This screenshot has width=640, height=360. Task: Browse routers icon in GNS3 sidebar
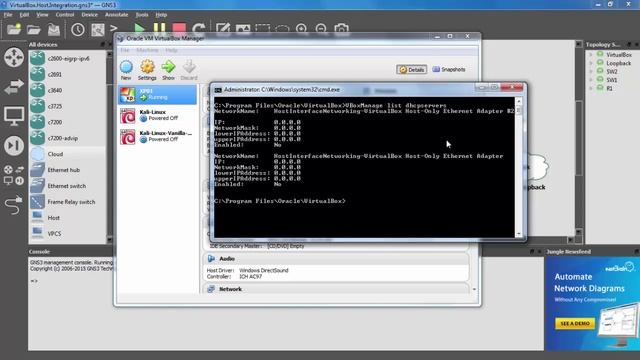click(x=14, y=57)
